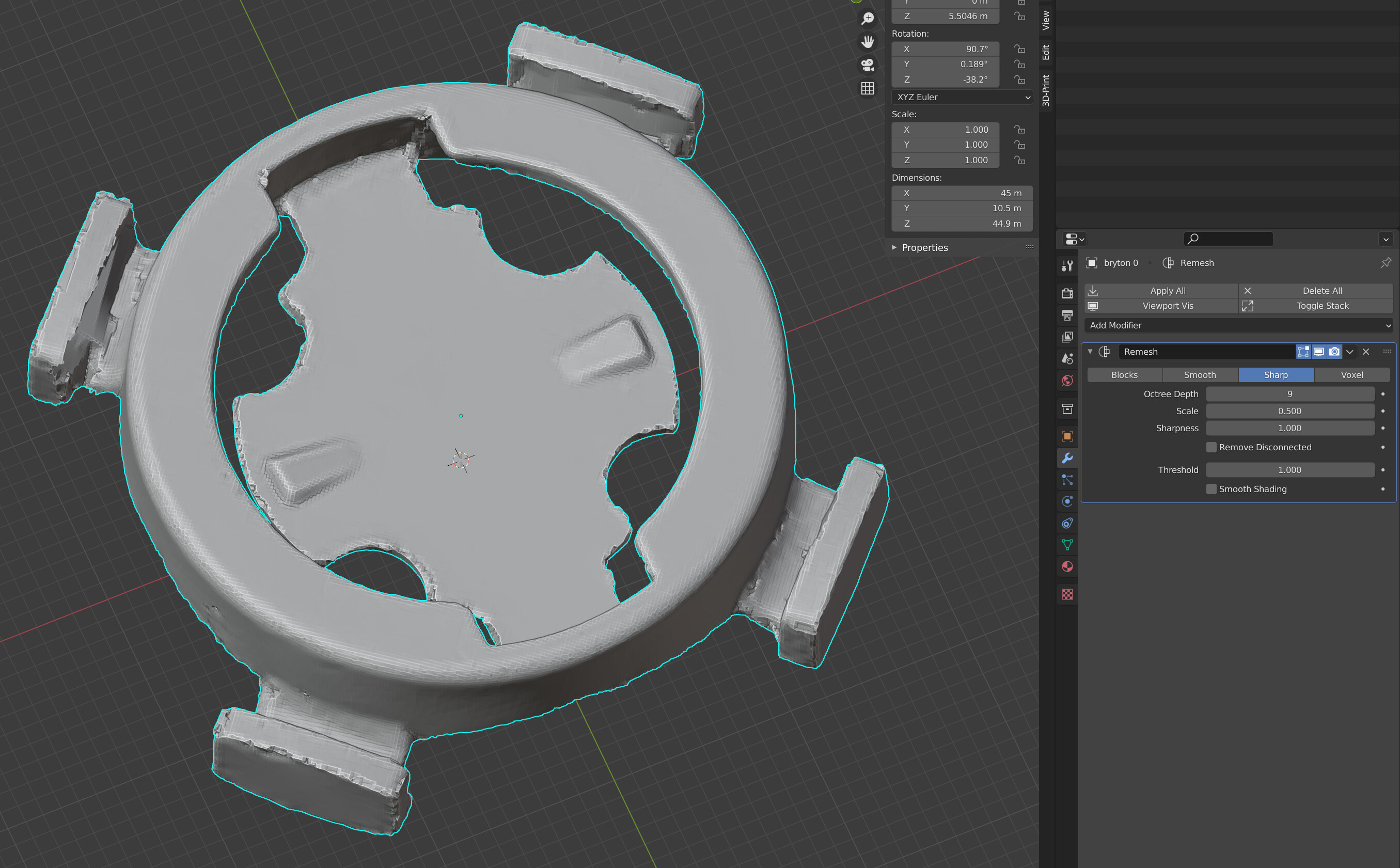This screenshot has width=1400, height=868.
Task: Click the Toggle Stack button
Action: [1316, 306]
